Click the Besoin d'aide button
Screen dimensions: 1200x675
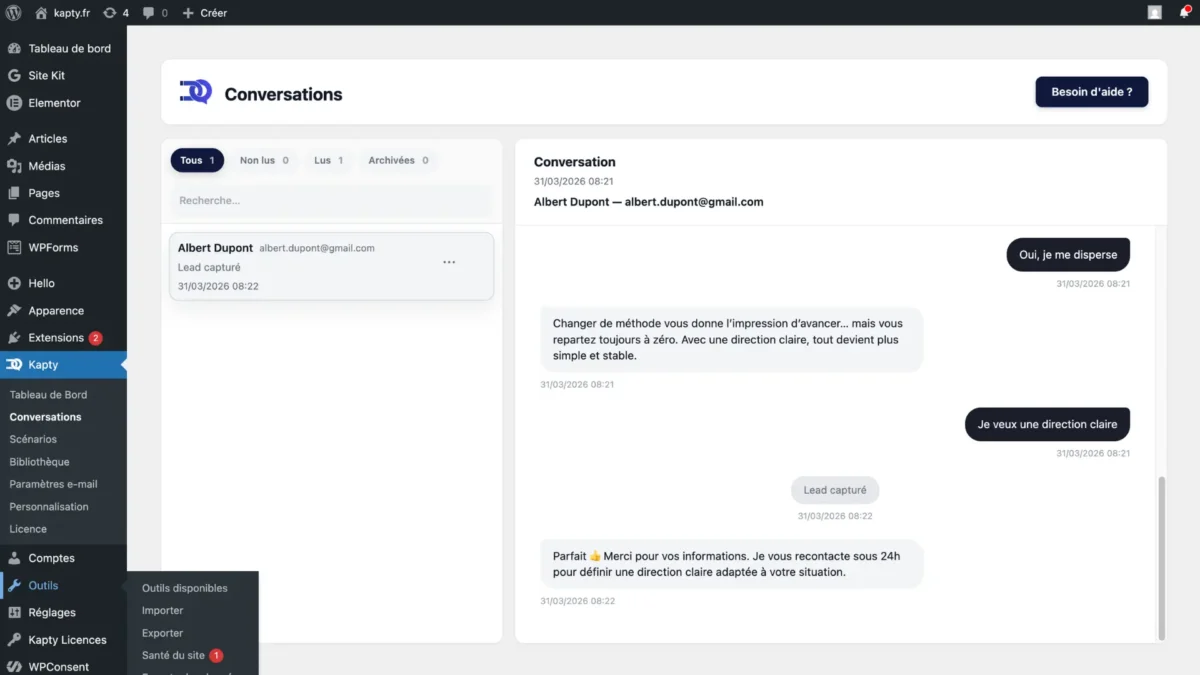tap(1091, 91)
